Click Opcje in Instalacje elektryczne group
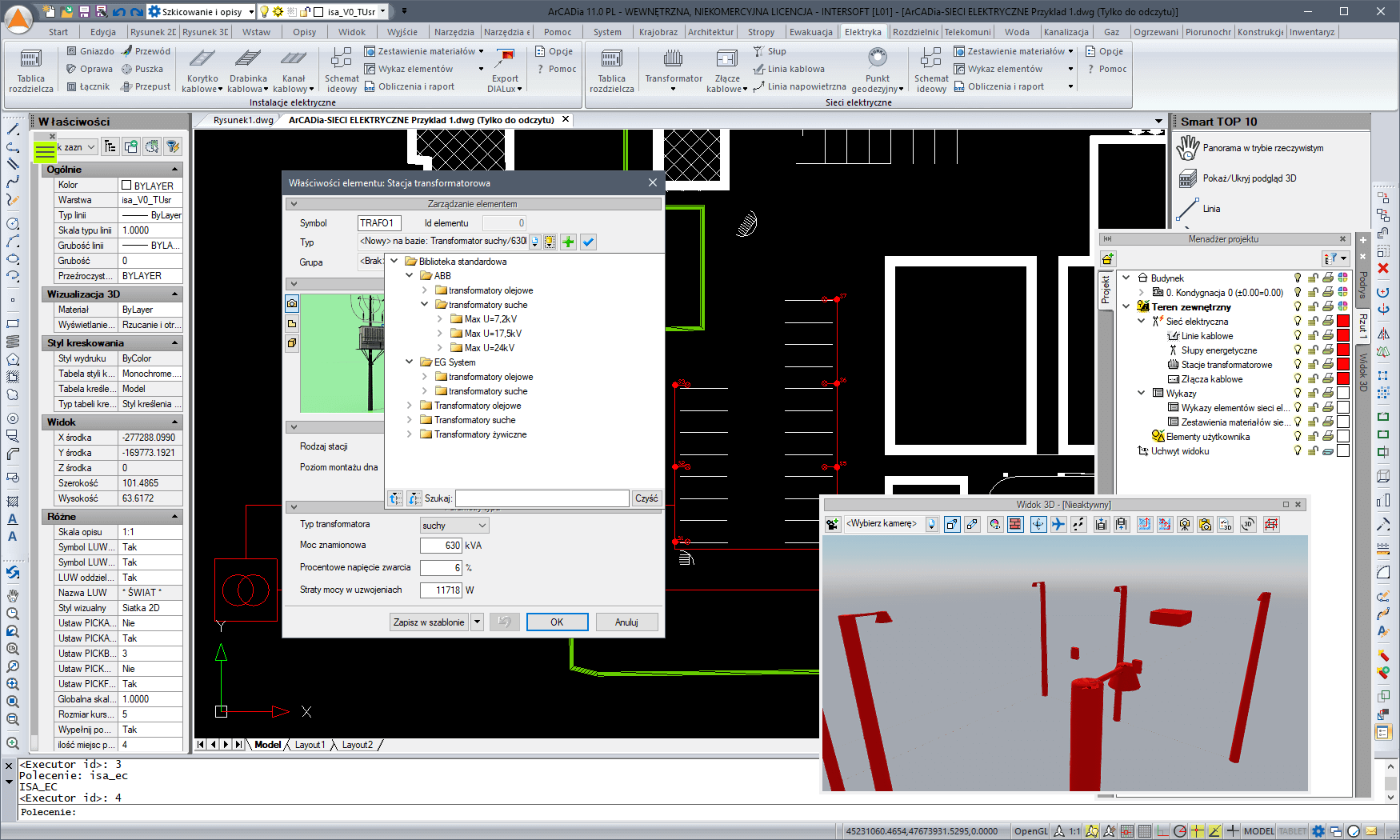Viewport: 1400px width, 840px height. 554,51
